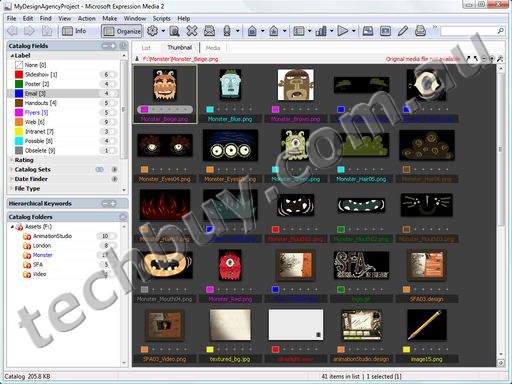This screenshot has height=384, width=512.
Task: Go forward with the right arrow icon
Action: click(29, 31)
